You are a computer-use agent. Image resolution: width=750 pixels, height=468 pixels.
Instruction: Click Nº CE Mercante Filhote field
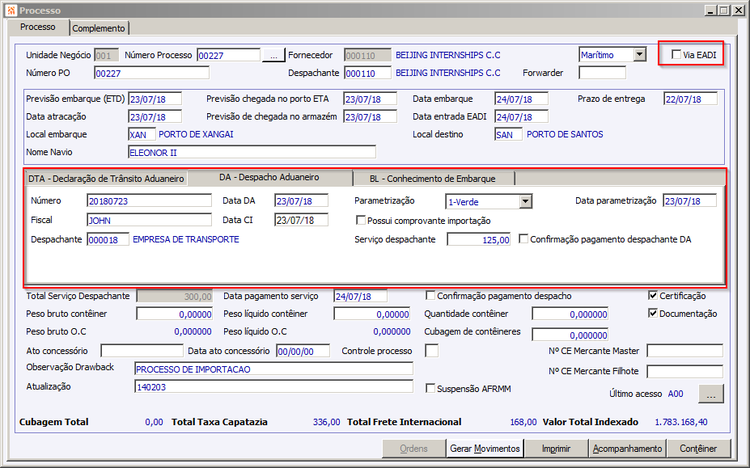pyautogui.click(x=684, y=371)
